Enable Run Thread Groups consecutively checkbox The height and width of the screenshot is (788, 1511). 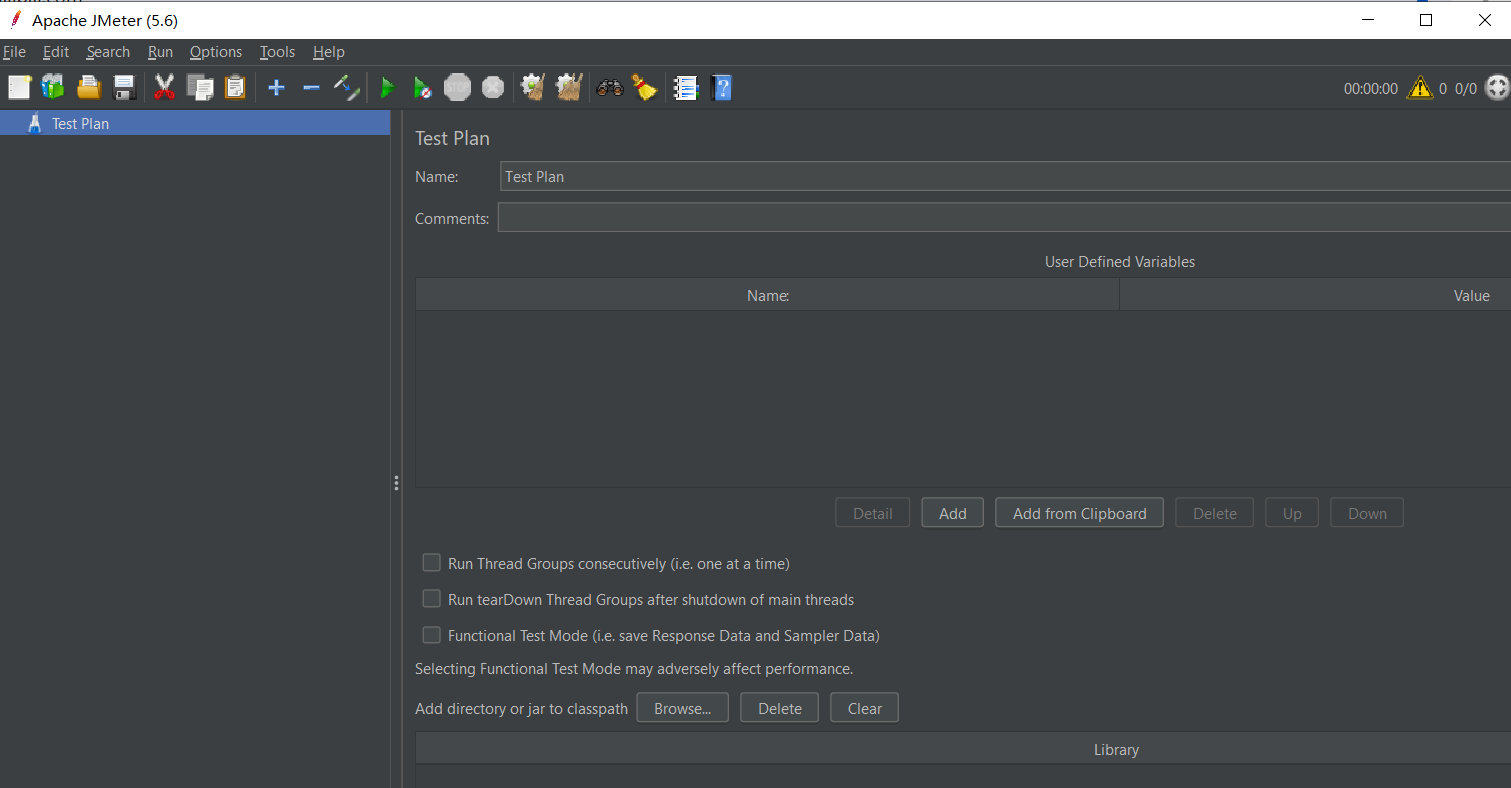click(x=431, y=563)
